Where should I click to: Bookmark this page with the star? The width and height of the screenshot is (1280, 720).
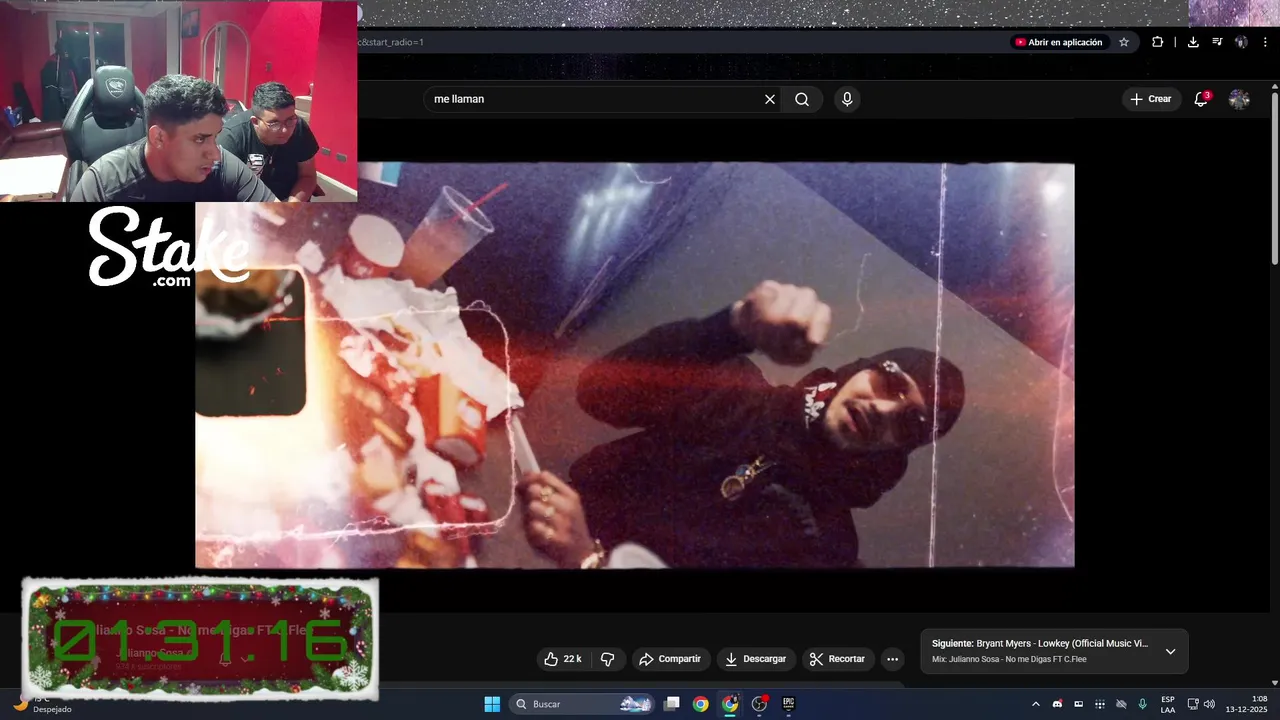[1124, 42]
